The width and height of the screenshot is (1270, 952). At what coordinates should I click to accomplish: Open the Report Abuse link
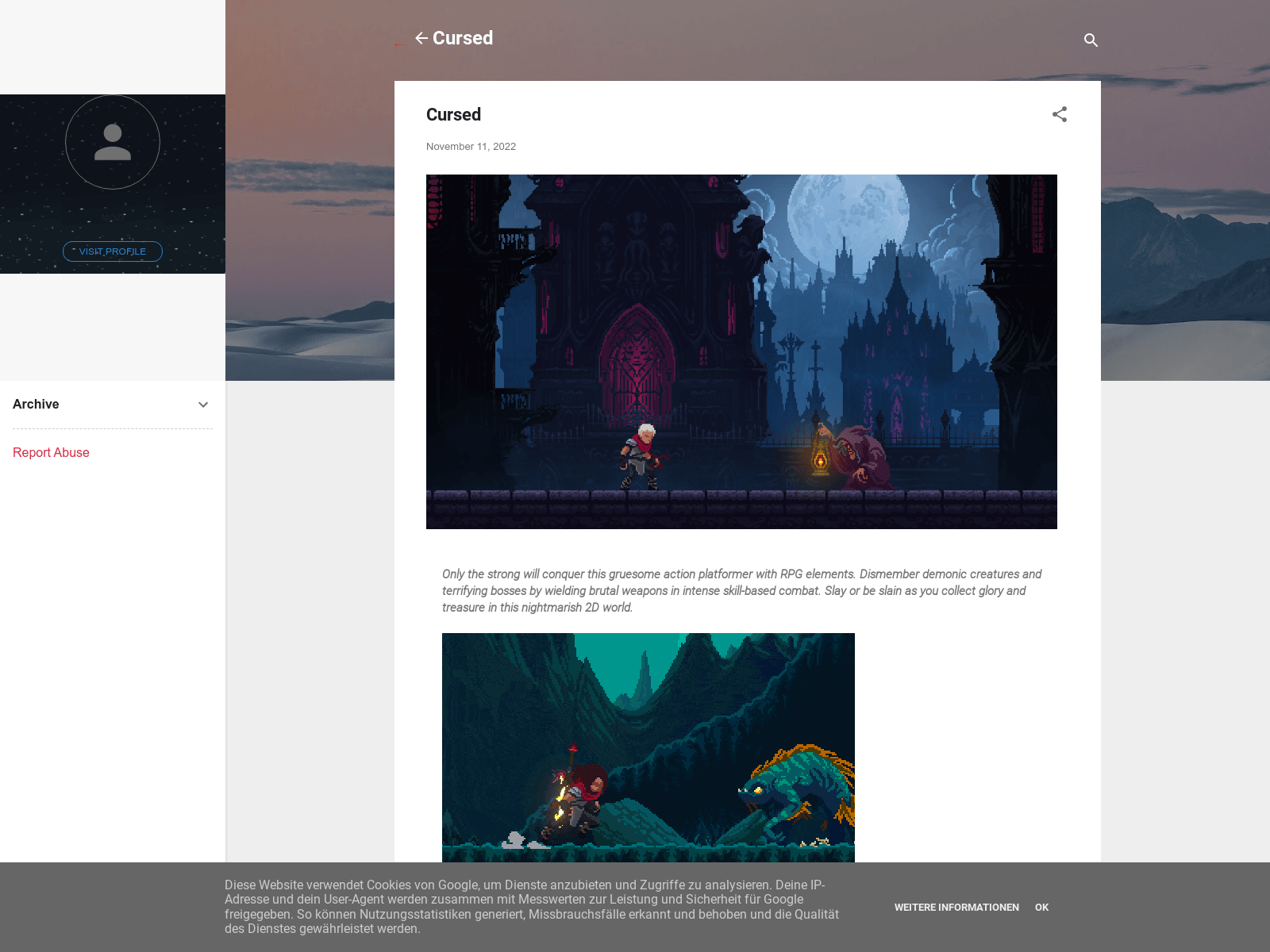51,452
